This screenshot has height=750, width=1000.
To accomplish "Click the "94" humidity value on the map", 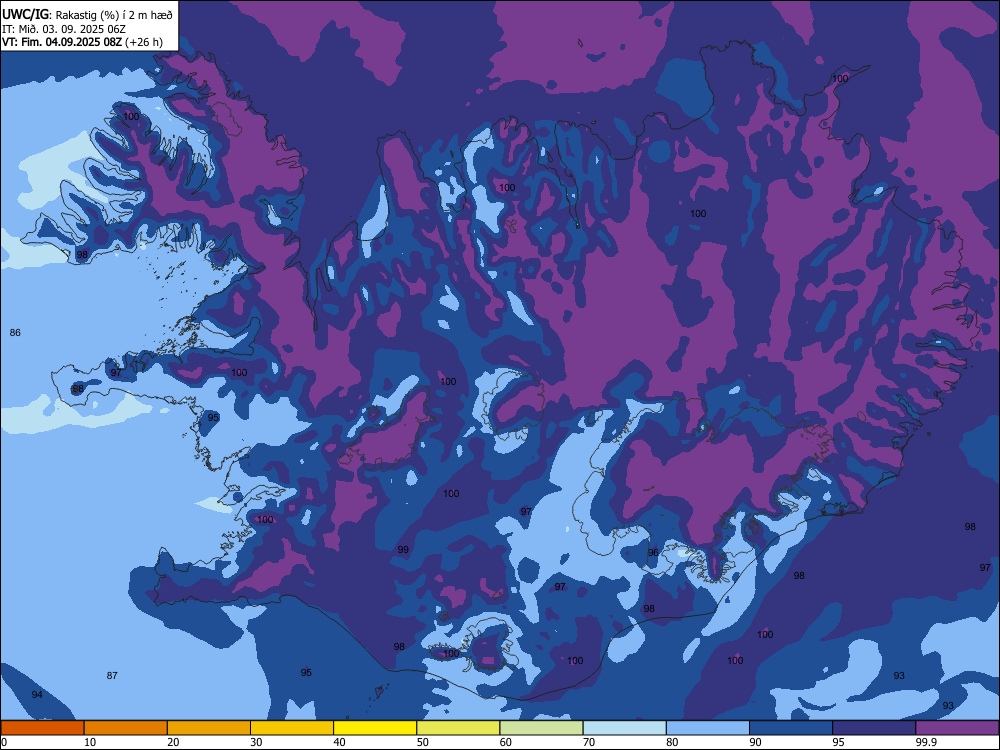I will pyautogui.click(x=37, y=695).
